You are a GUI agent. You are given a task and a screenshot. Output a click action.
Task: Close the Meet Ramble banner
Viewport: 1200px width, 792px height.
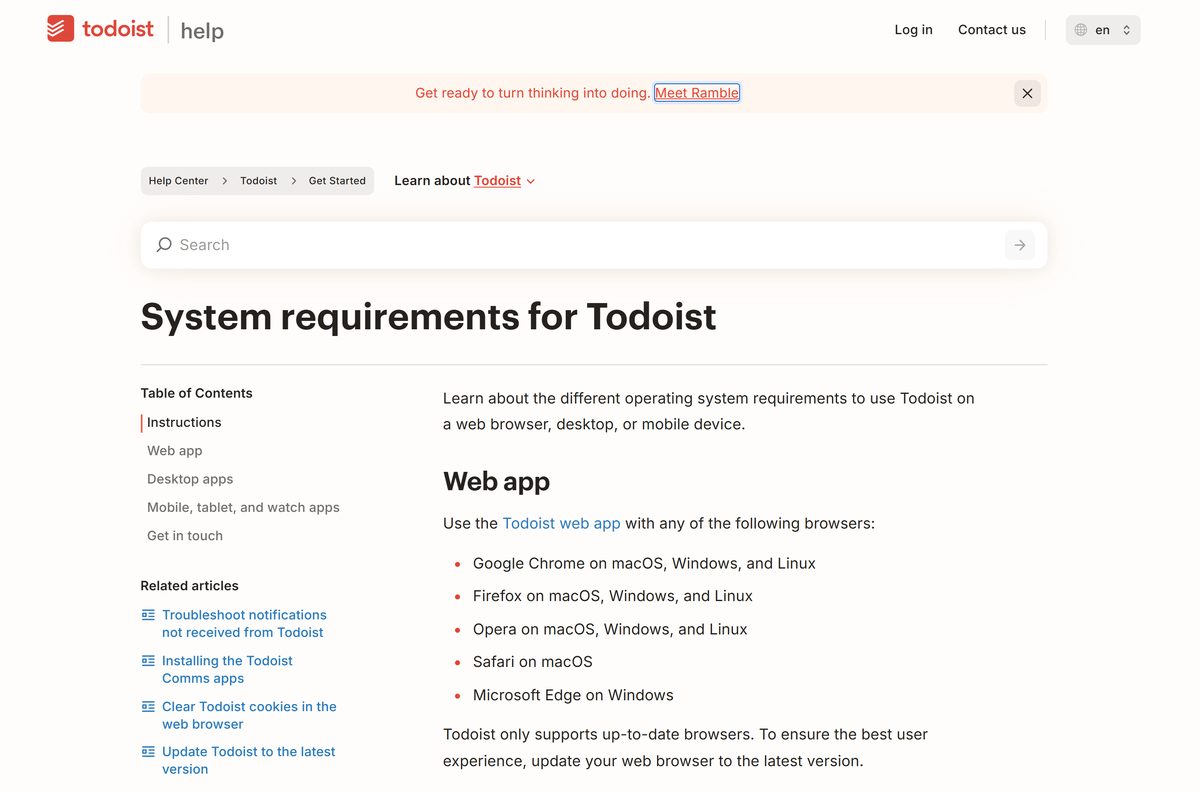tap(1027, 93)
